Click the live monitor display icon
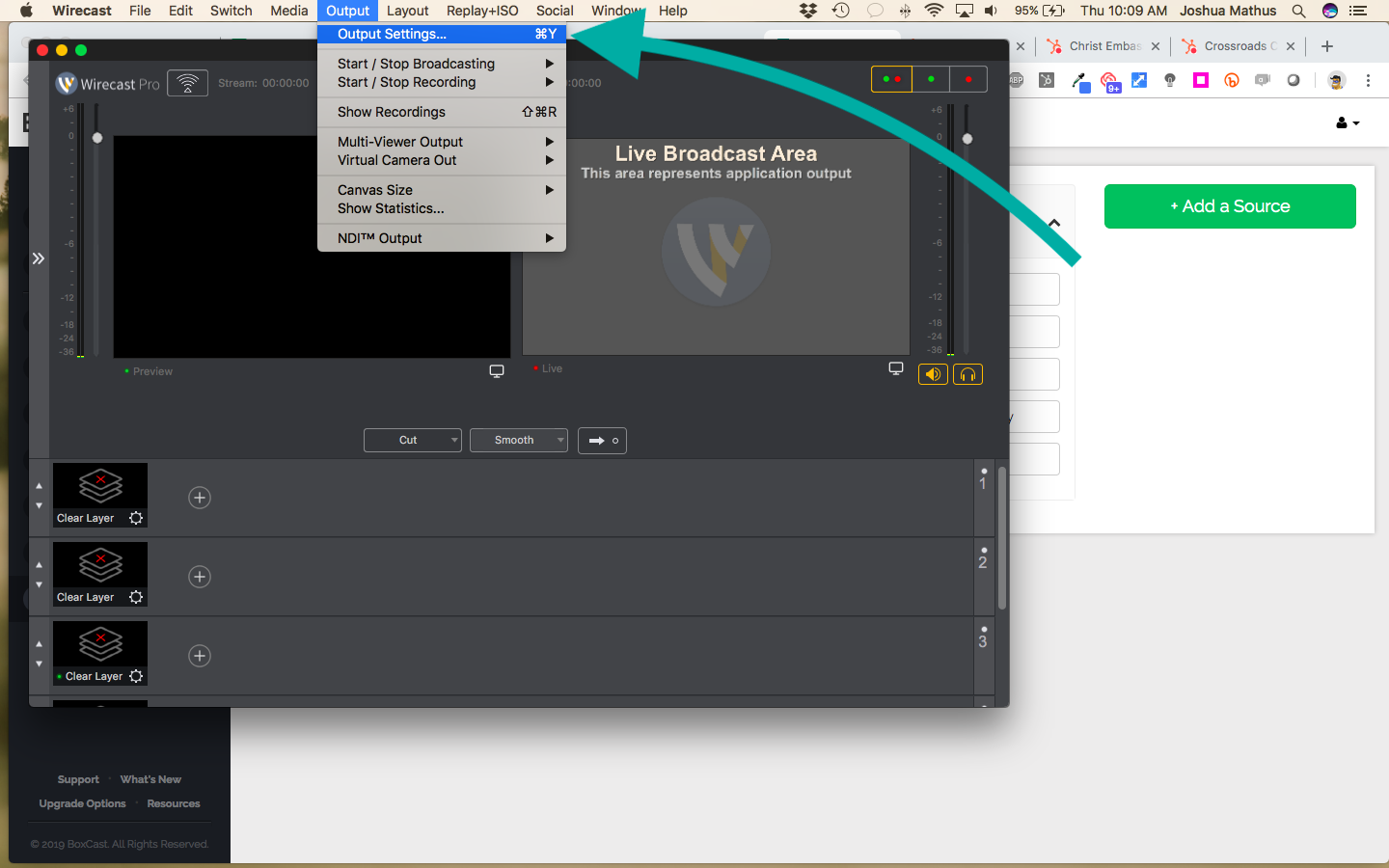This screenshot has width=1389, height=868. point(896,368)
